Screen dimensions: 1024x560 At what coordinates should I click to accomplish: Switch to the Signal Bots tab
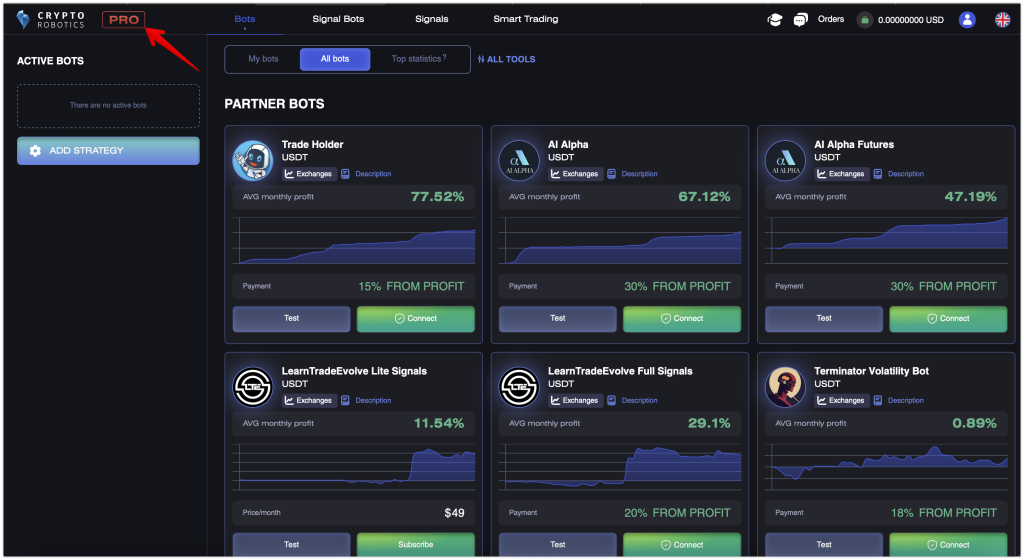tap(338, 19)
